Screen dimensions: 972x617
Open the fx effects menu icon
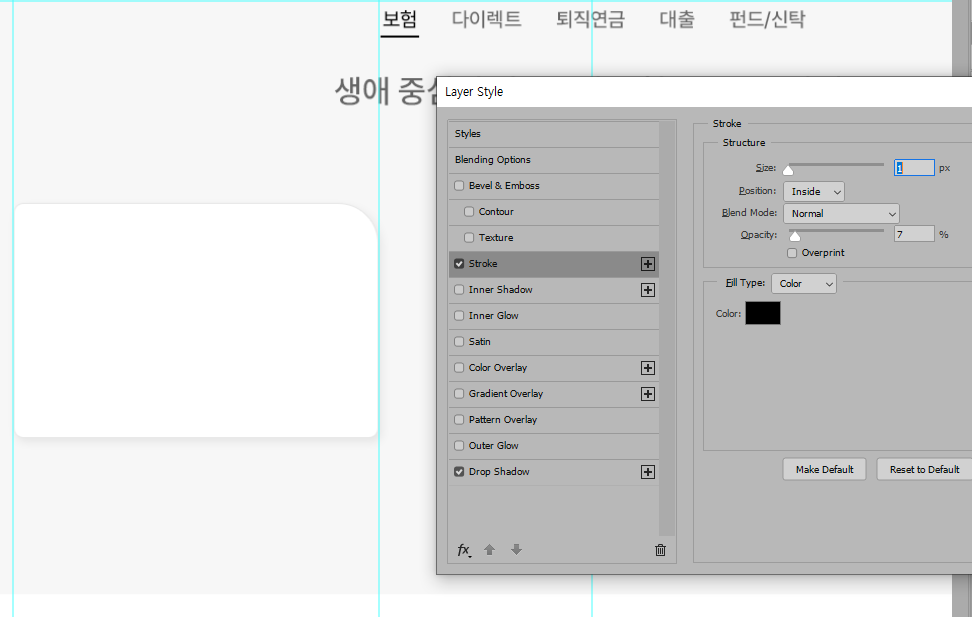tap(464, 550)
